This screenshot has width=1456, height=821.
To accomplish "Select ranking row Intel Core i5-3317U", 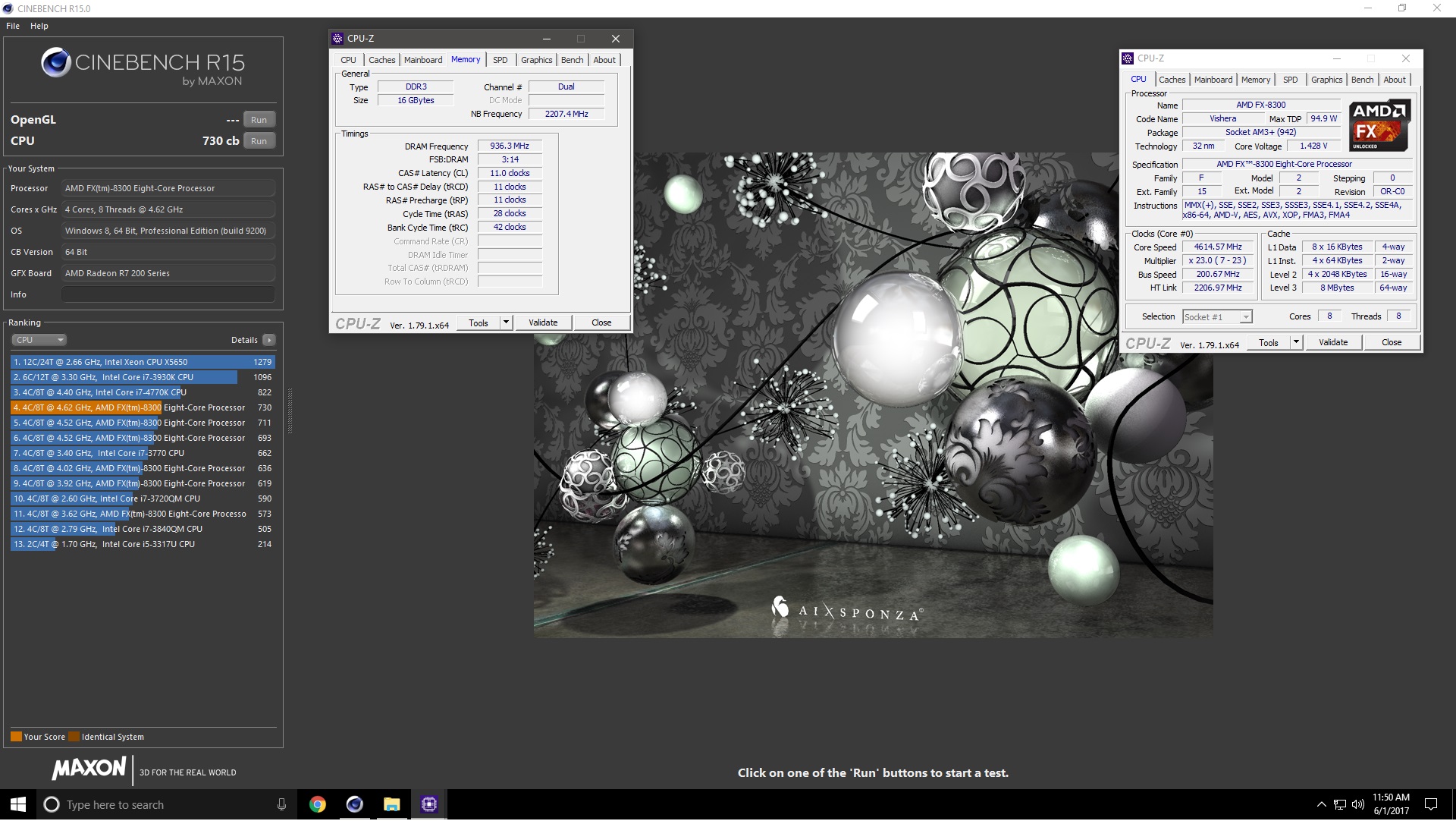I will point(143,544).
